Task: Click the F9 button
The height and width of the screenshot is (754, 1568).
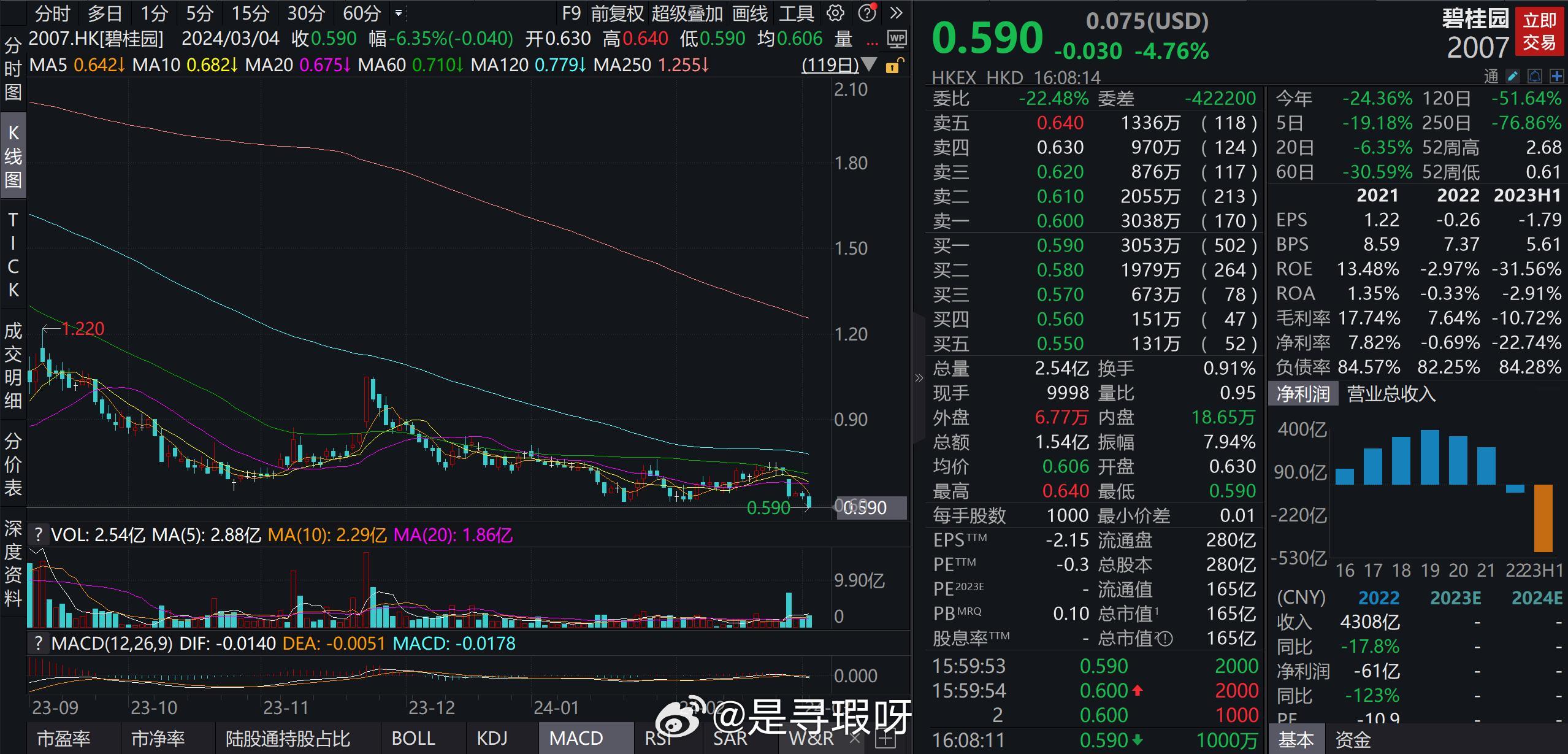Action: point(571,13)
